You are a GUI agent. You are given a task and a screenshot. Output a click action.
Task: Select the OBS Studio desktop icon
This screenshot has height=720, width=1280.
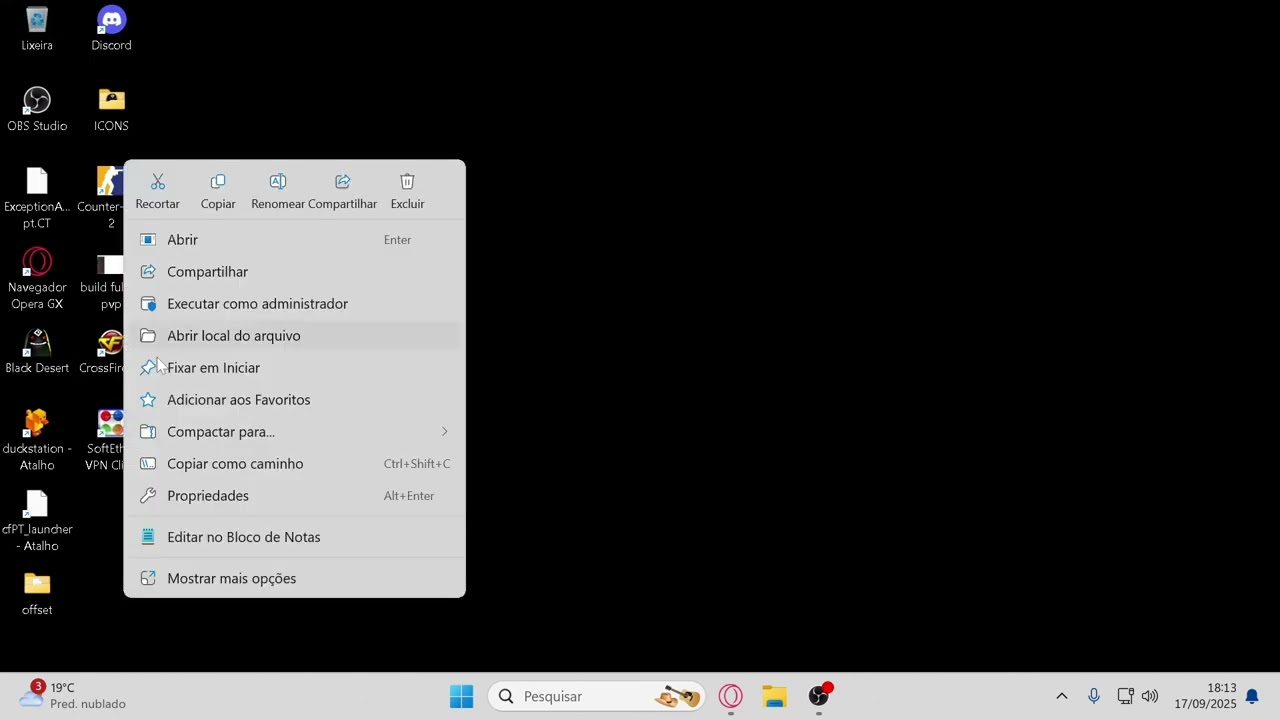click(37, 110)
